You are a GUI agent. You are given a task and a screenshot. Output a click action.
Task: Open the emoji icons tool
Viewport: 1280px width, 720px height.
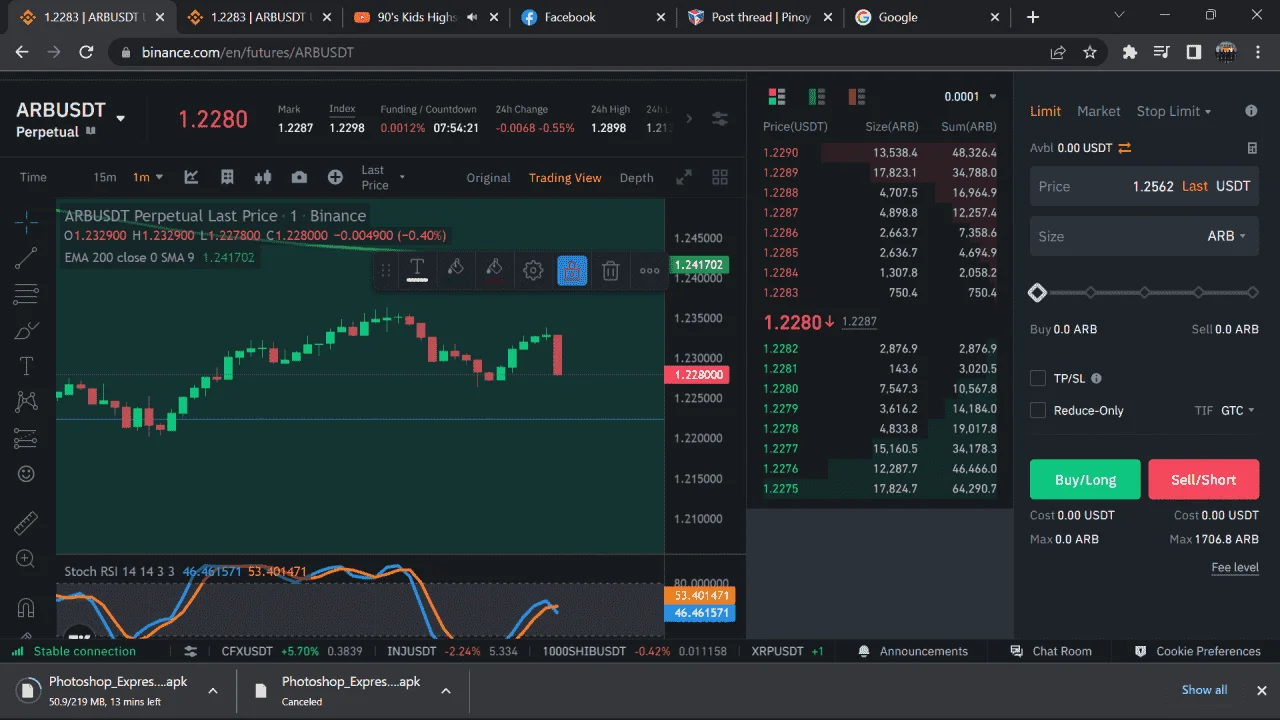(26, 474)
